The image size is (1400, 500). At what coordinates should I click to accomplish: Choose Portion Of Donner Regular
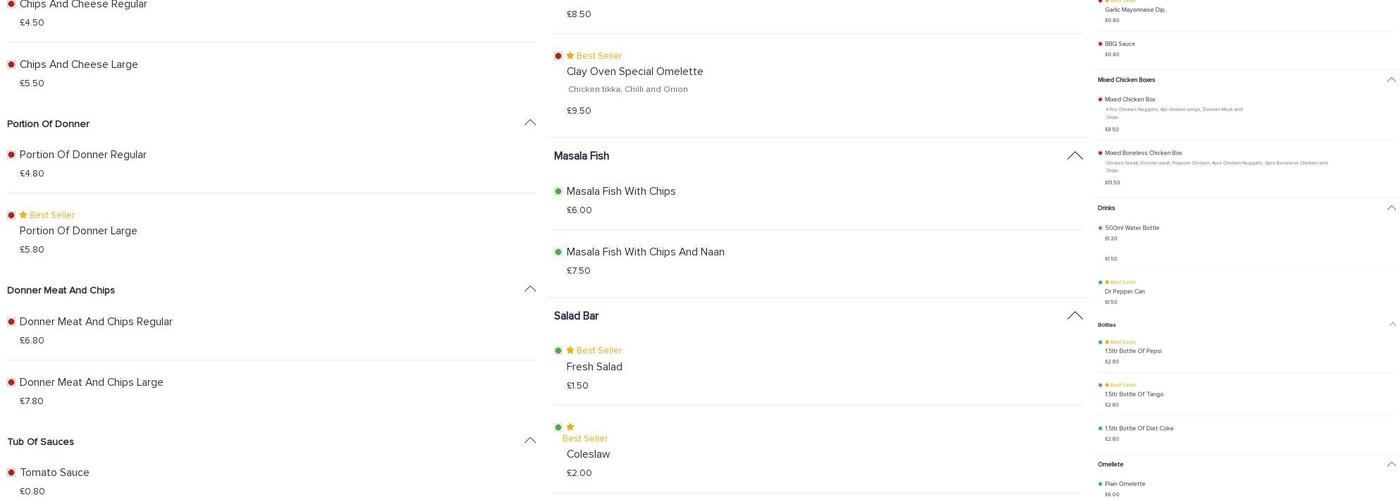(83, 155)
